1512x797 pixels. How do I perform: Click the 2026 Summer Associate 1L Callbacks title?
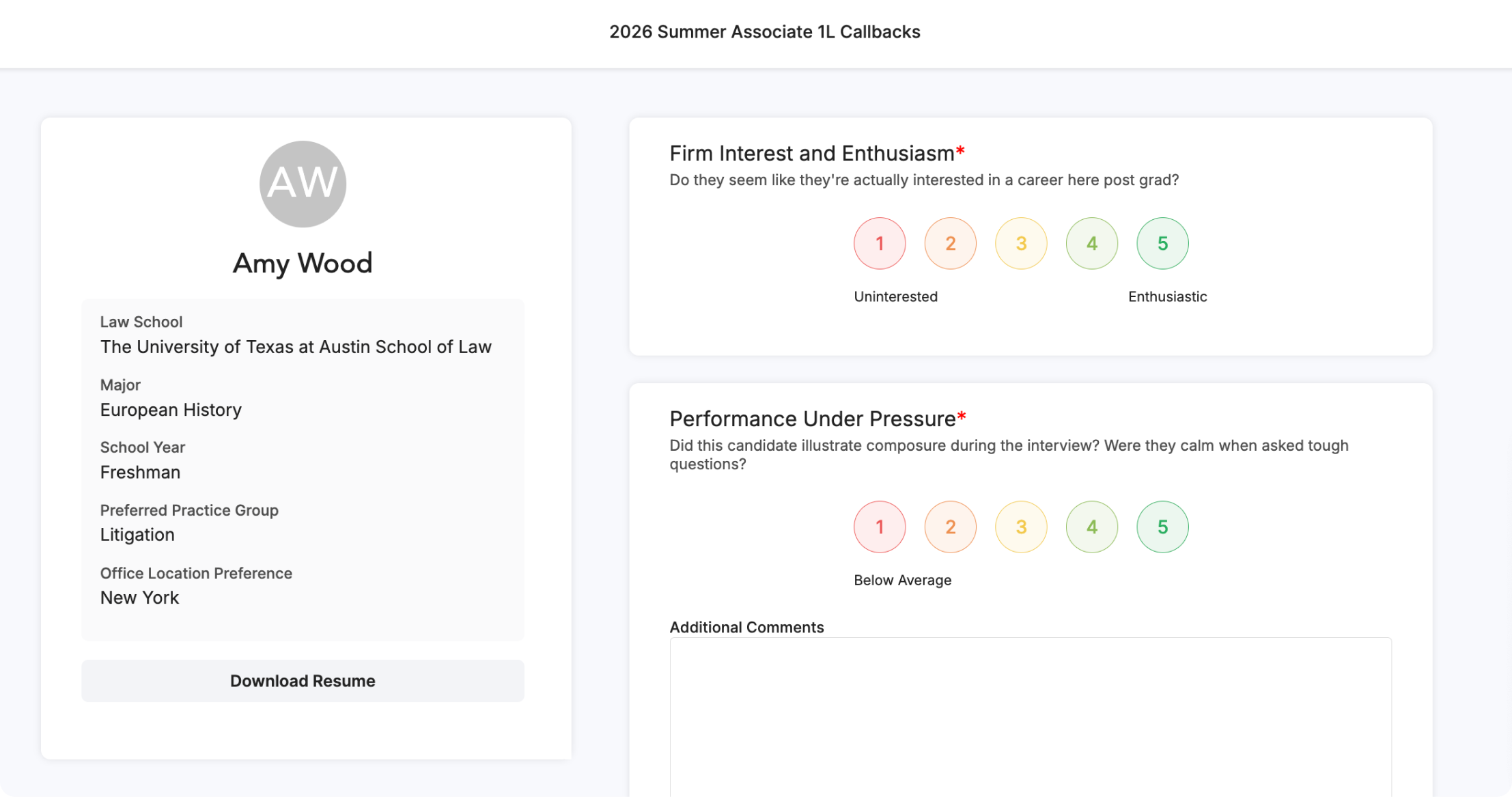click(764, 31)
